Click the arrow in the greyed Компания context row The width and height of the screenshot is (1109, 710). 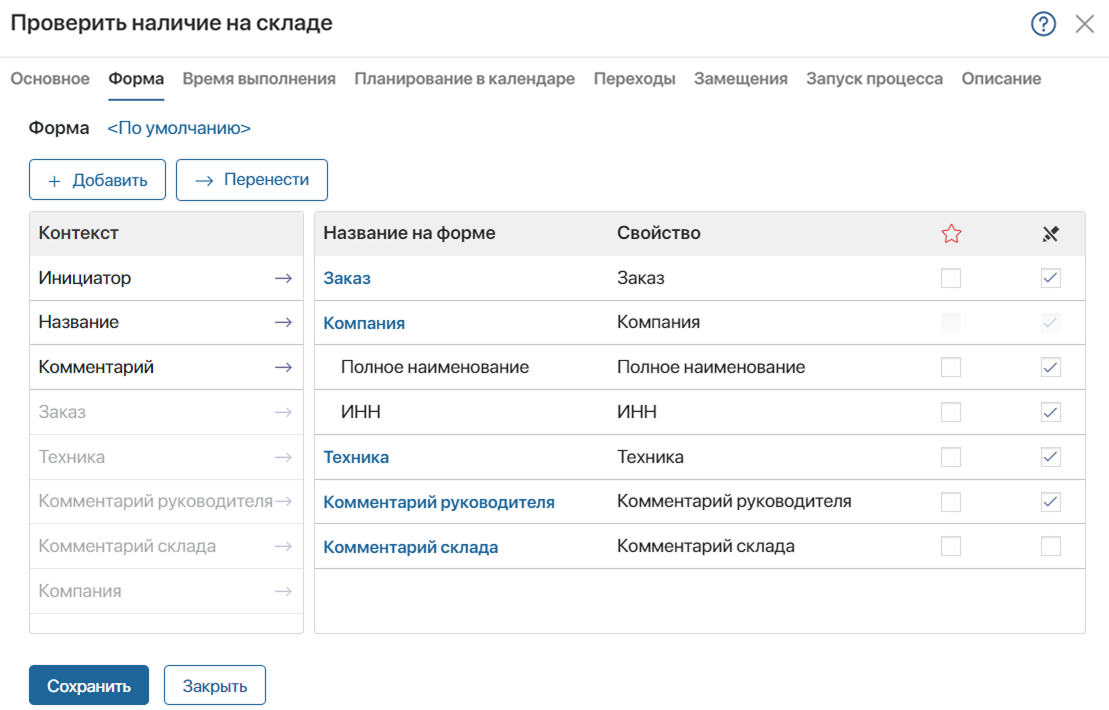(x=284, y=591)
